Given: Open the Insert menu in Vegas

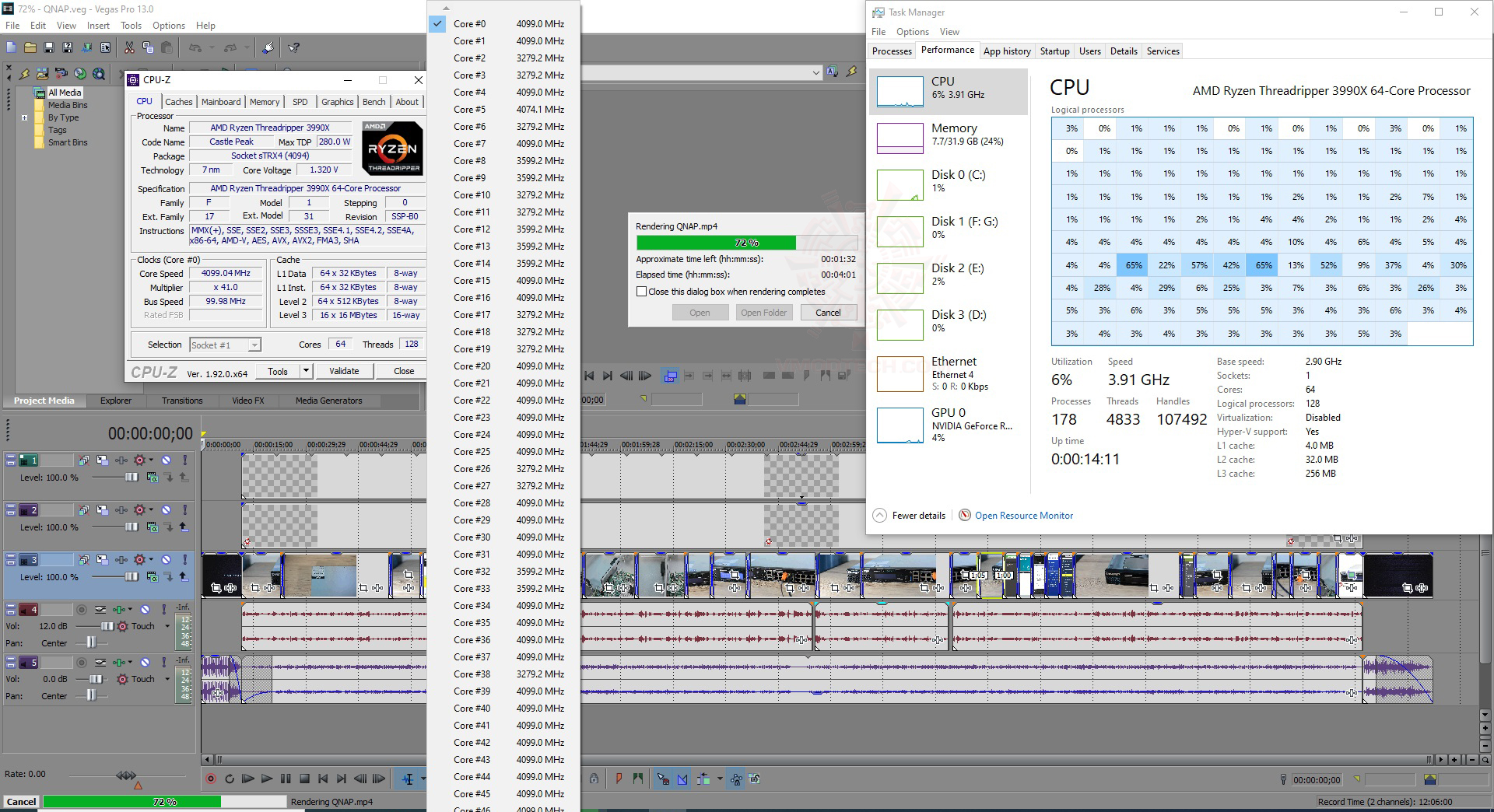Looking at the screenshot, I should click(x=98, y=26).
